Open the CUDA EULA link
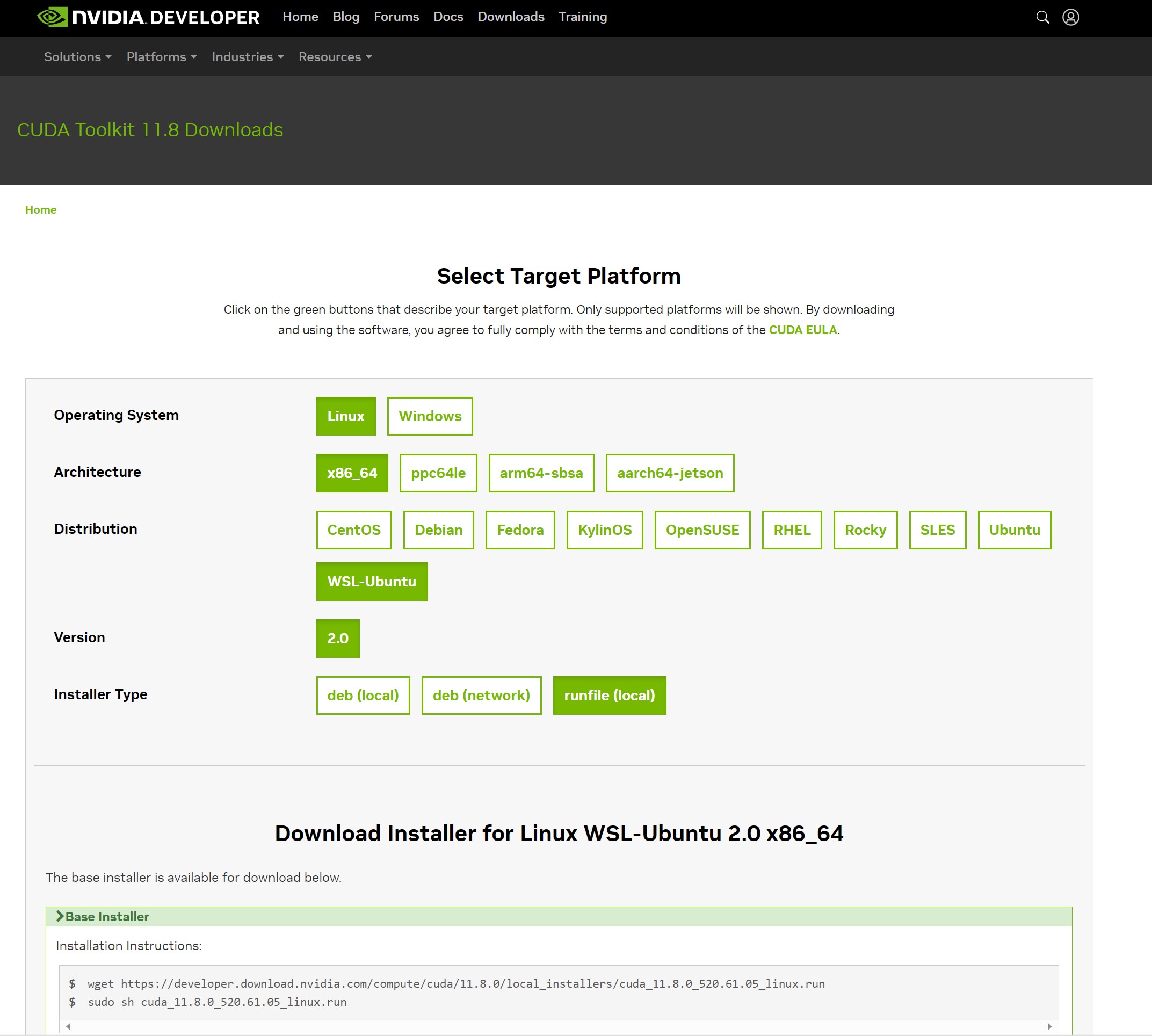This screenshot has width=1152, height=1036. click(802, 330)
